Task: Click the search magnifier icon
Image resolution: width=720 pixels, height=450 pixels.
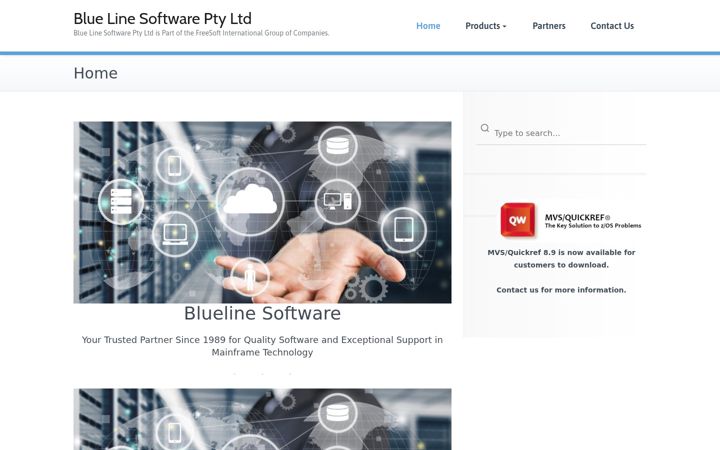Action: point(484,128)
